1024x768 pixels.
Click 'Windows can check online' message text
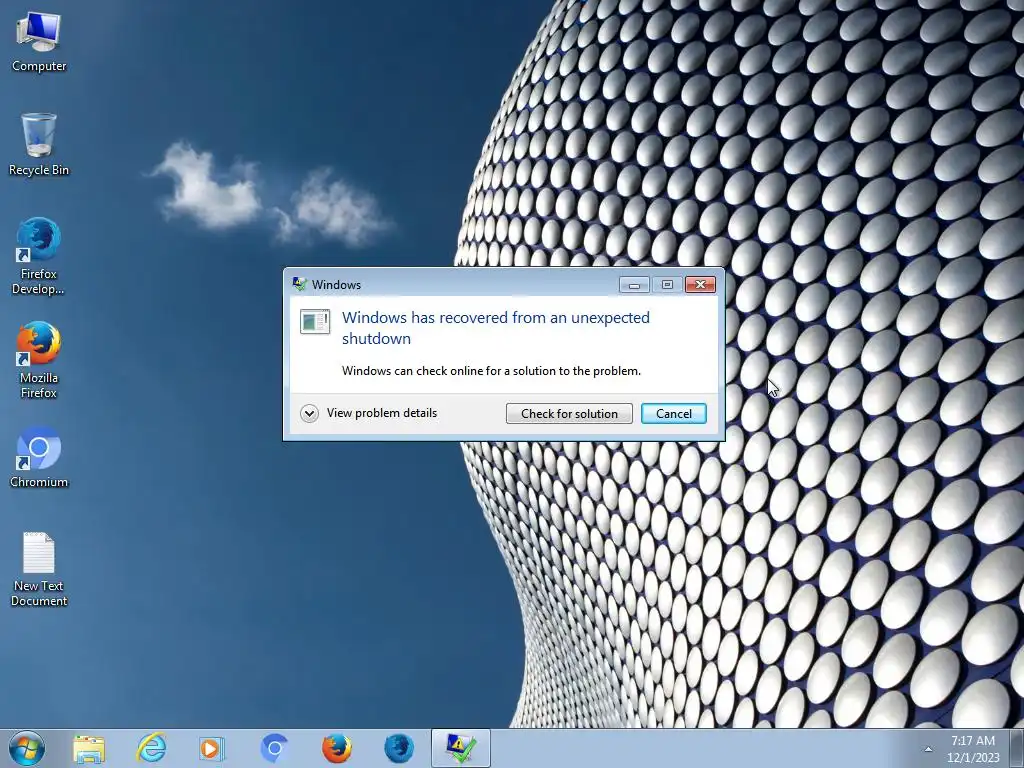tap(491, 371)
